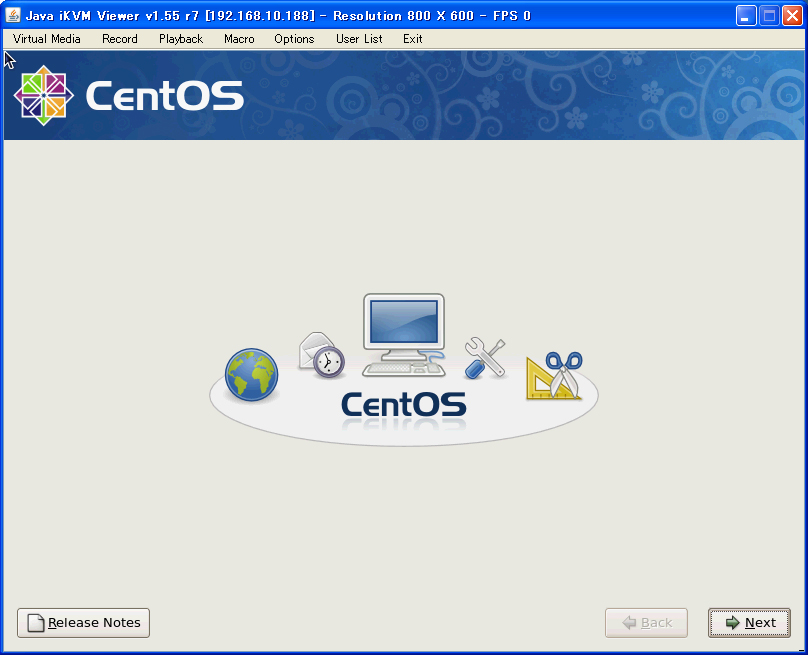Open the Options menu

point(294,39)
